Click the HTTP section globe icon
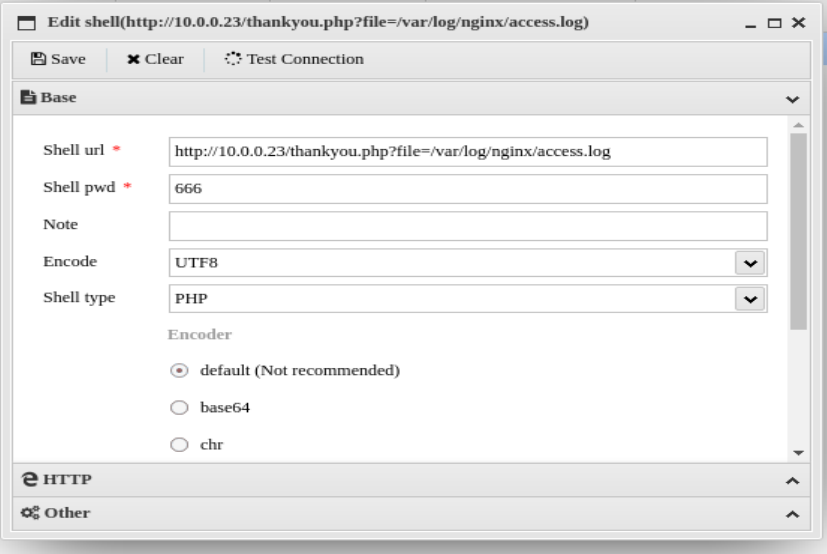 (29, 480)
